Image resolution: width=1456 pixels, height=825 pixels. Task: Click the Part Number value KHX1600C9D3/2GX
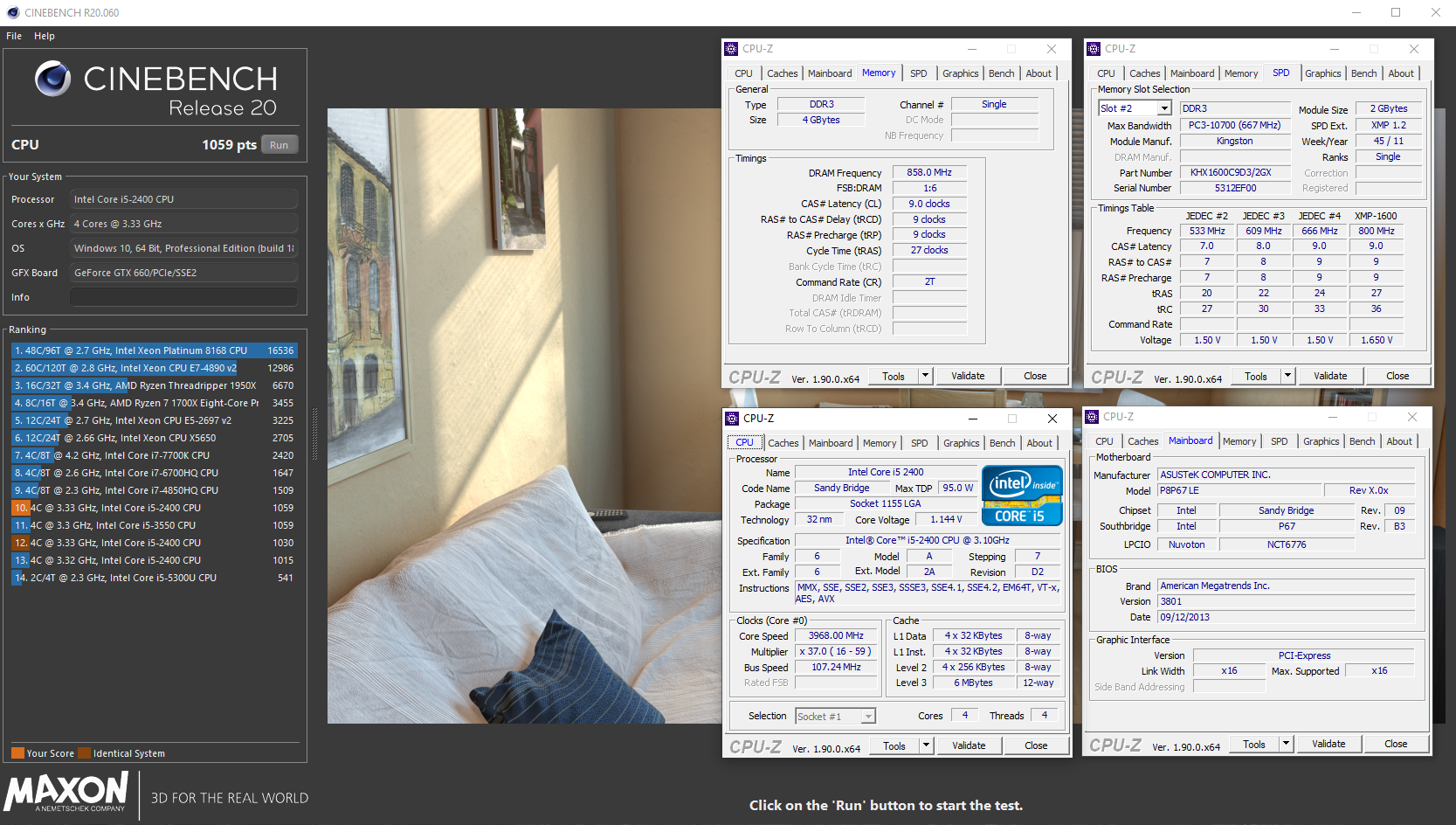coord(1235,173)
